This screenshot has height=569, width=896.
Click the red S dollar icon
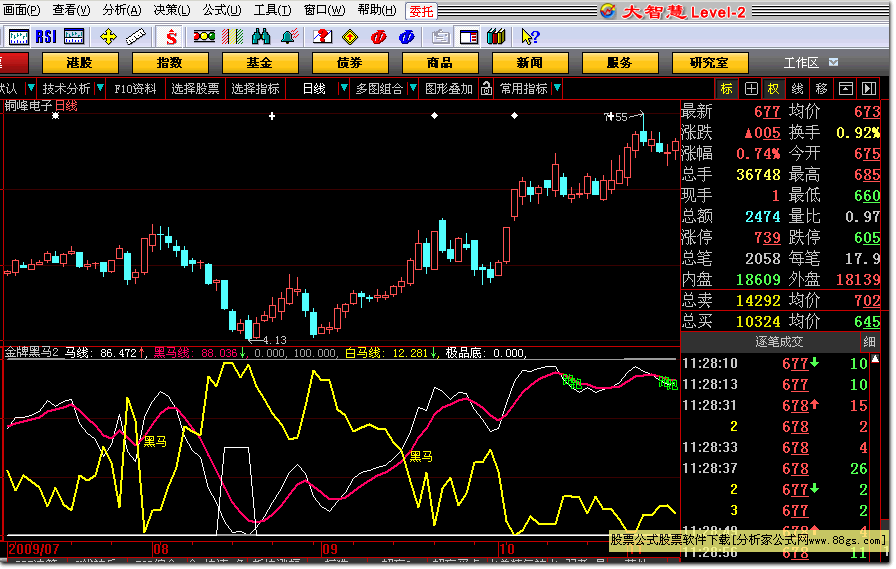pos(170,37)
